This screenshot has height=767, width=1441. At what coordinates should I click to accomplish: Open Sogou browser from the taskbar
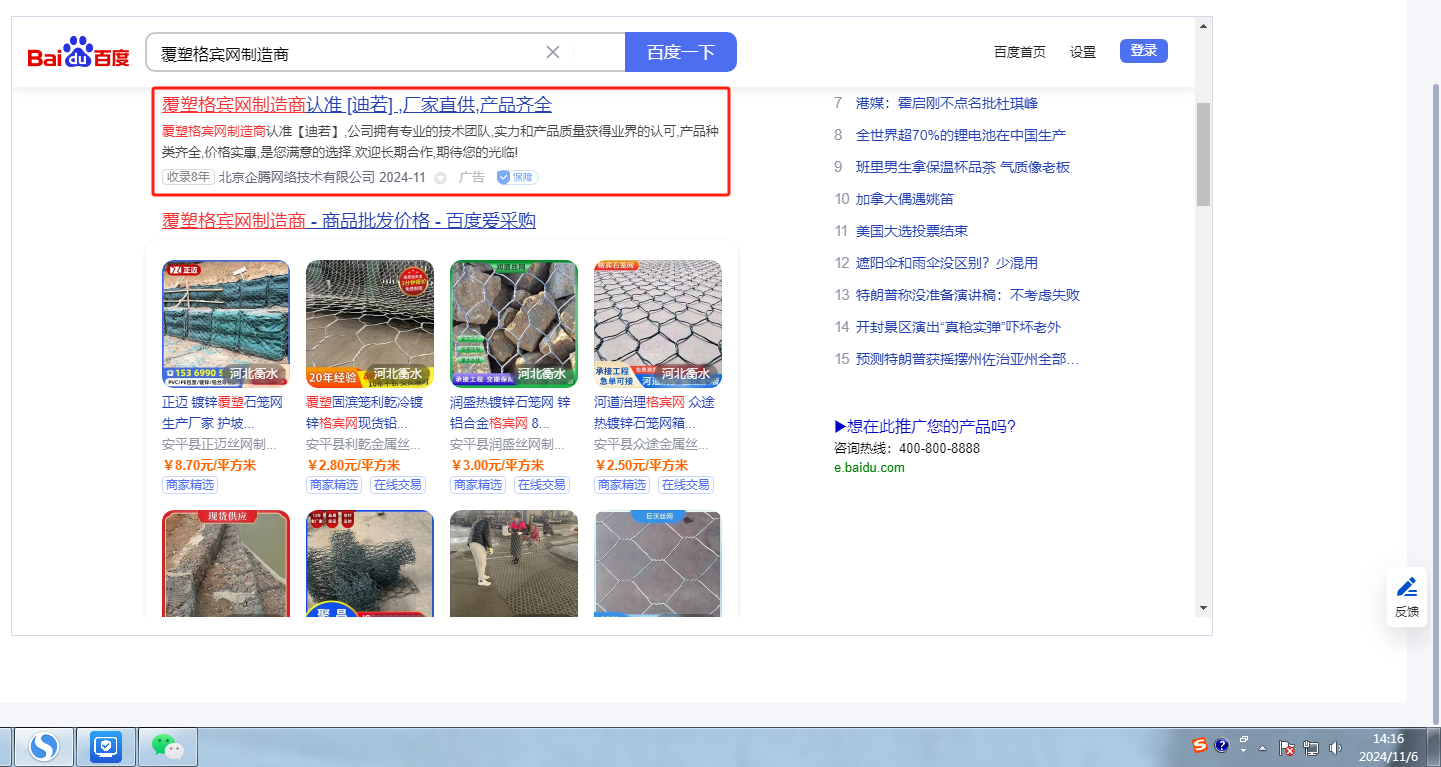[43, 746]
